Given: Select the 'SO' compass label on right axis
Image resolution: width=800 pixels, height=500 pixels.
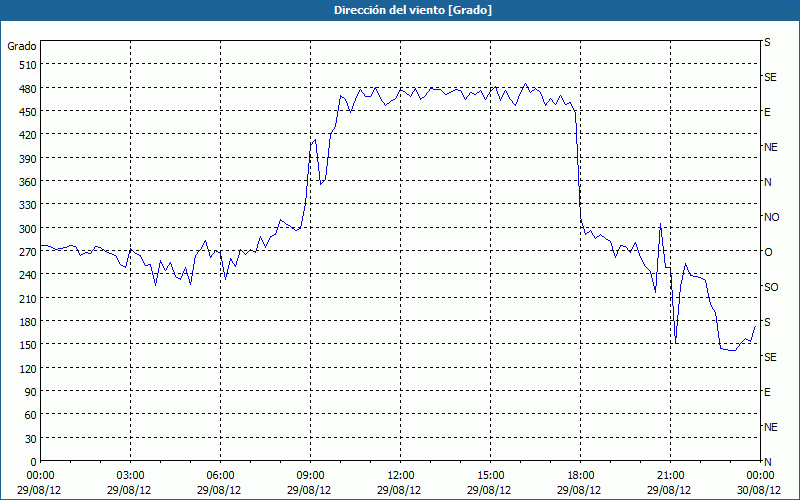Looking at the screenshot, I should 771,287.
